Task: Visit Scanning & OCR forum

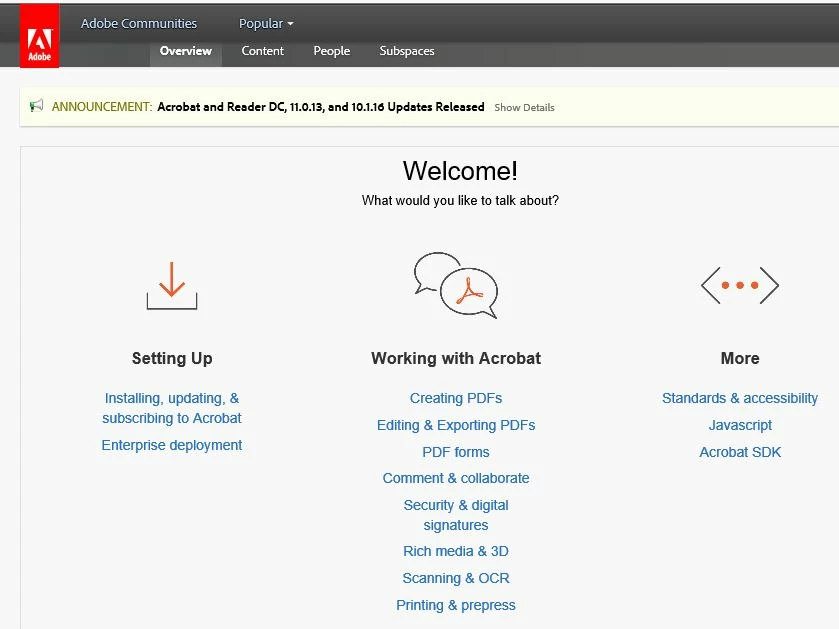Action: (456, 578)
